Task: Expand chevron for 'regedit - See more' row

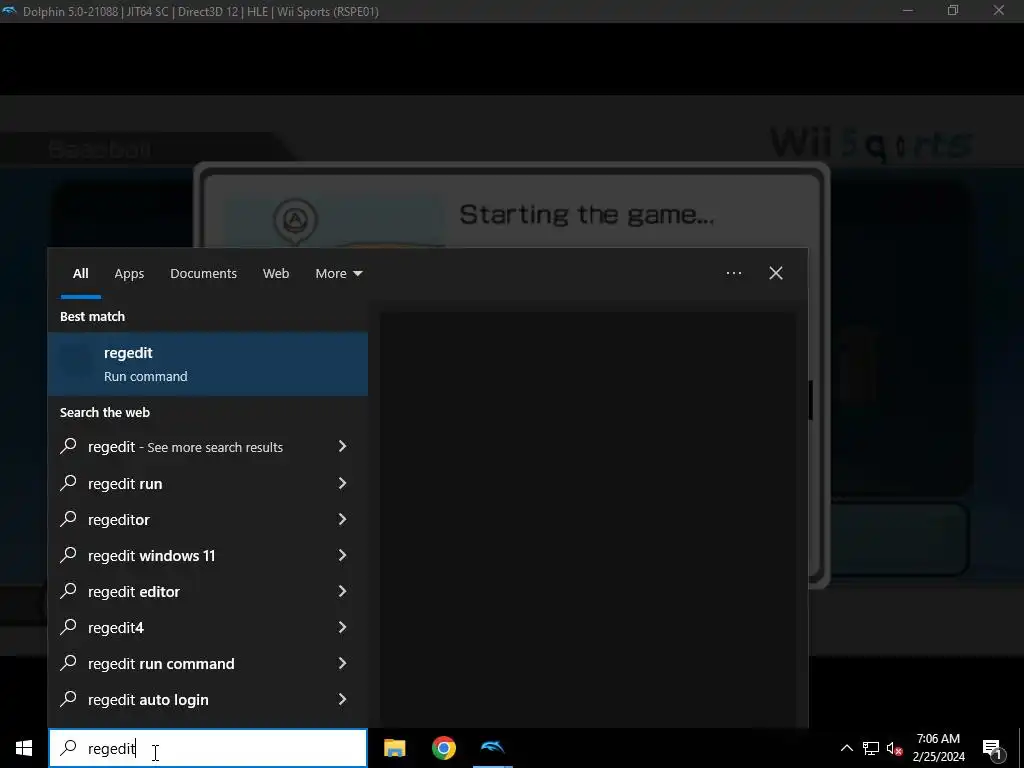Action: click(342, 446)
